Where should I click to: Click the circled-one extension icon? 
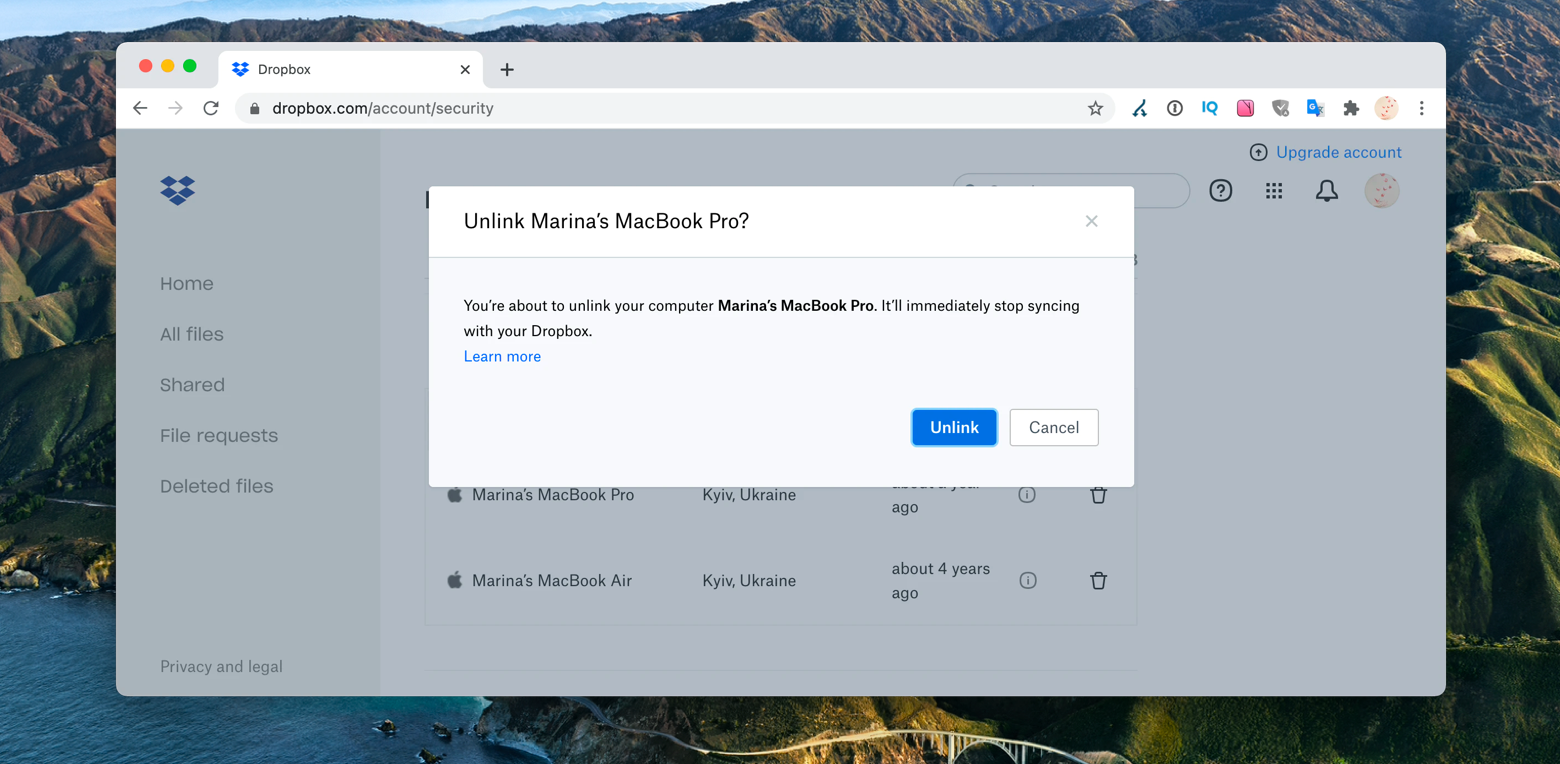(x=1175, y=108)
